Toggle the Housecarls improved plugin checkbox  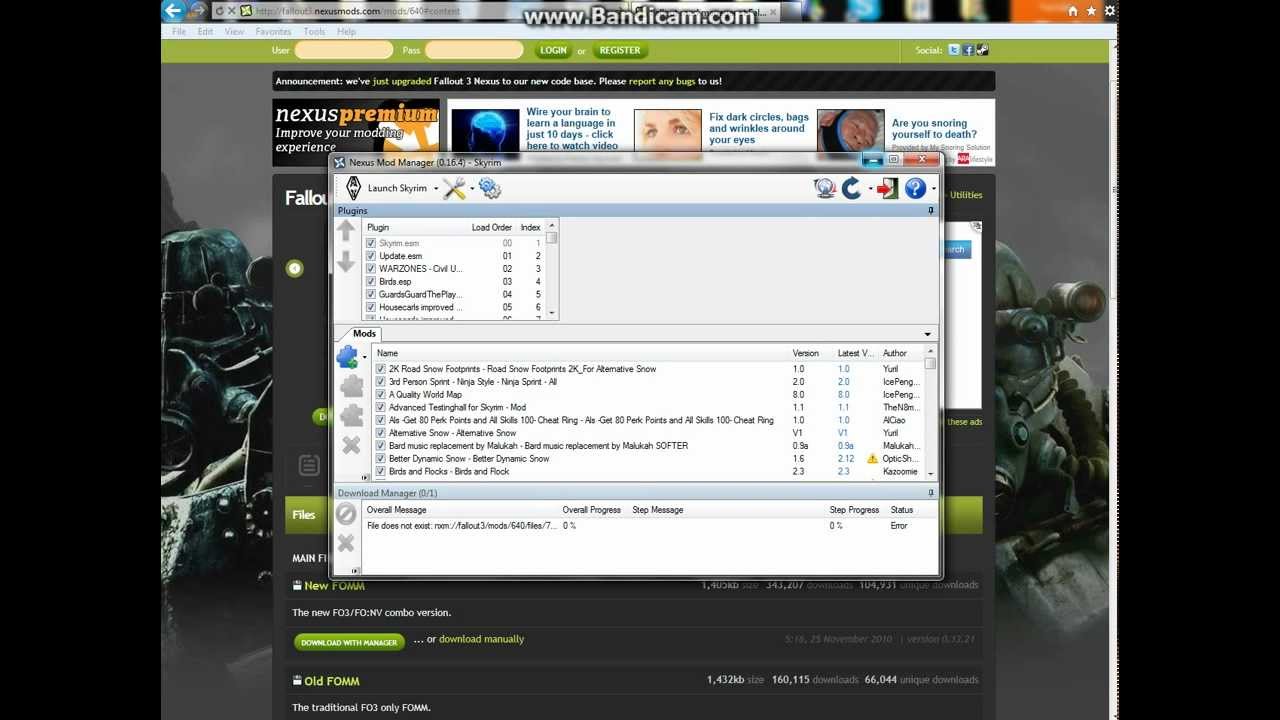[371, 308]
